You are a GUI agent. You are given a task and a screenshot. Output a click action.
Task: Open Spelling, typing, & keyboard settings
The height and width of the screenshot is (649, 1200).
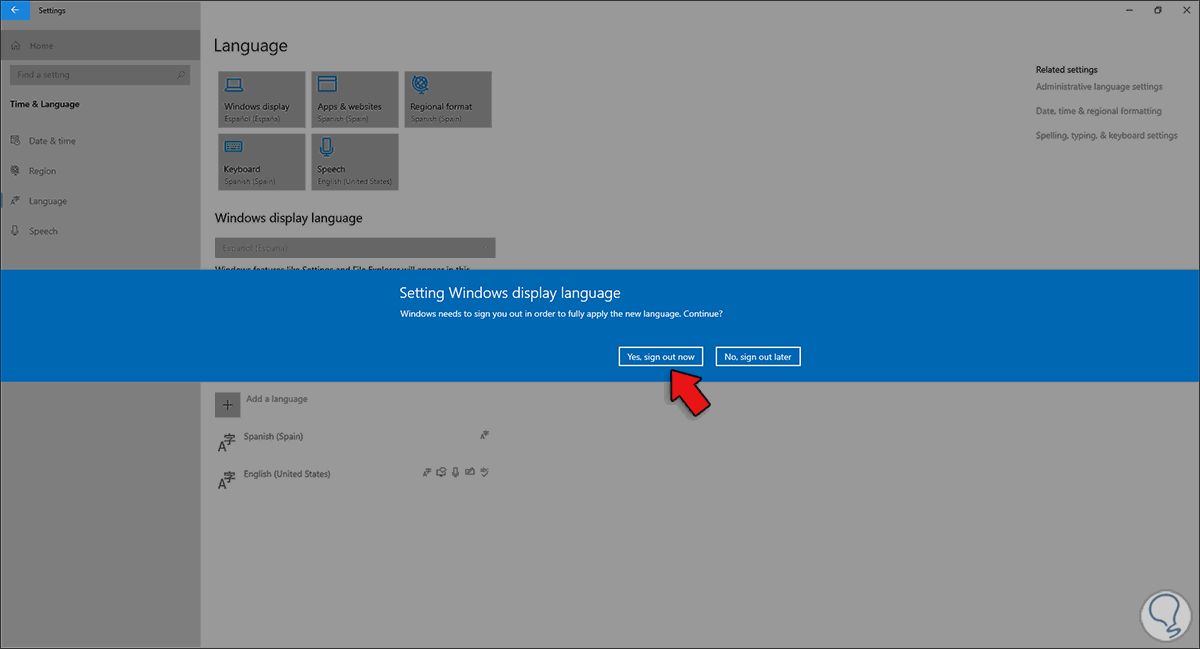(1106, 134)
